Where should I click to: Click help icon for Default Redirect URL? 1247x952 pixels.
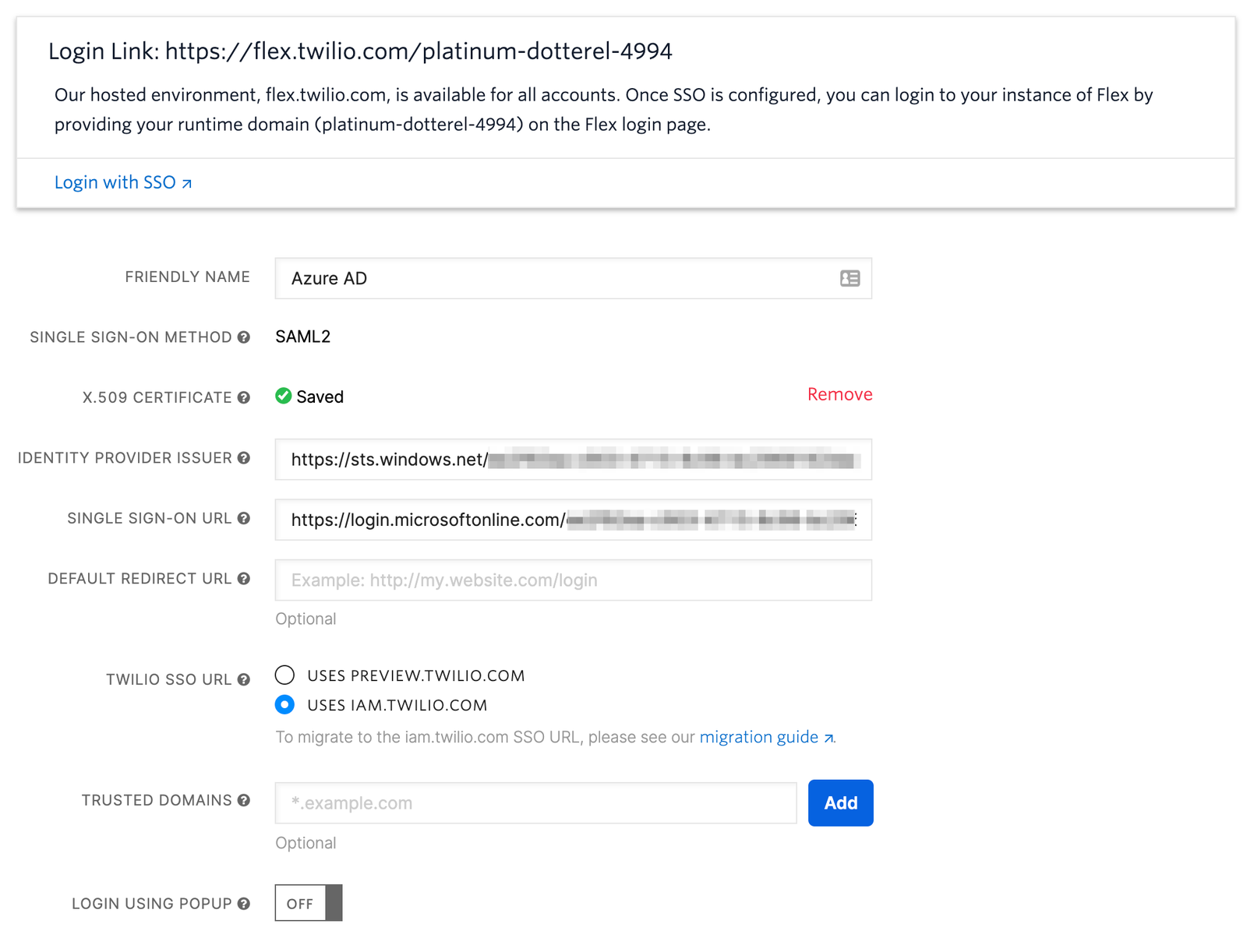click(244, 579)
